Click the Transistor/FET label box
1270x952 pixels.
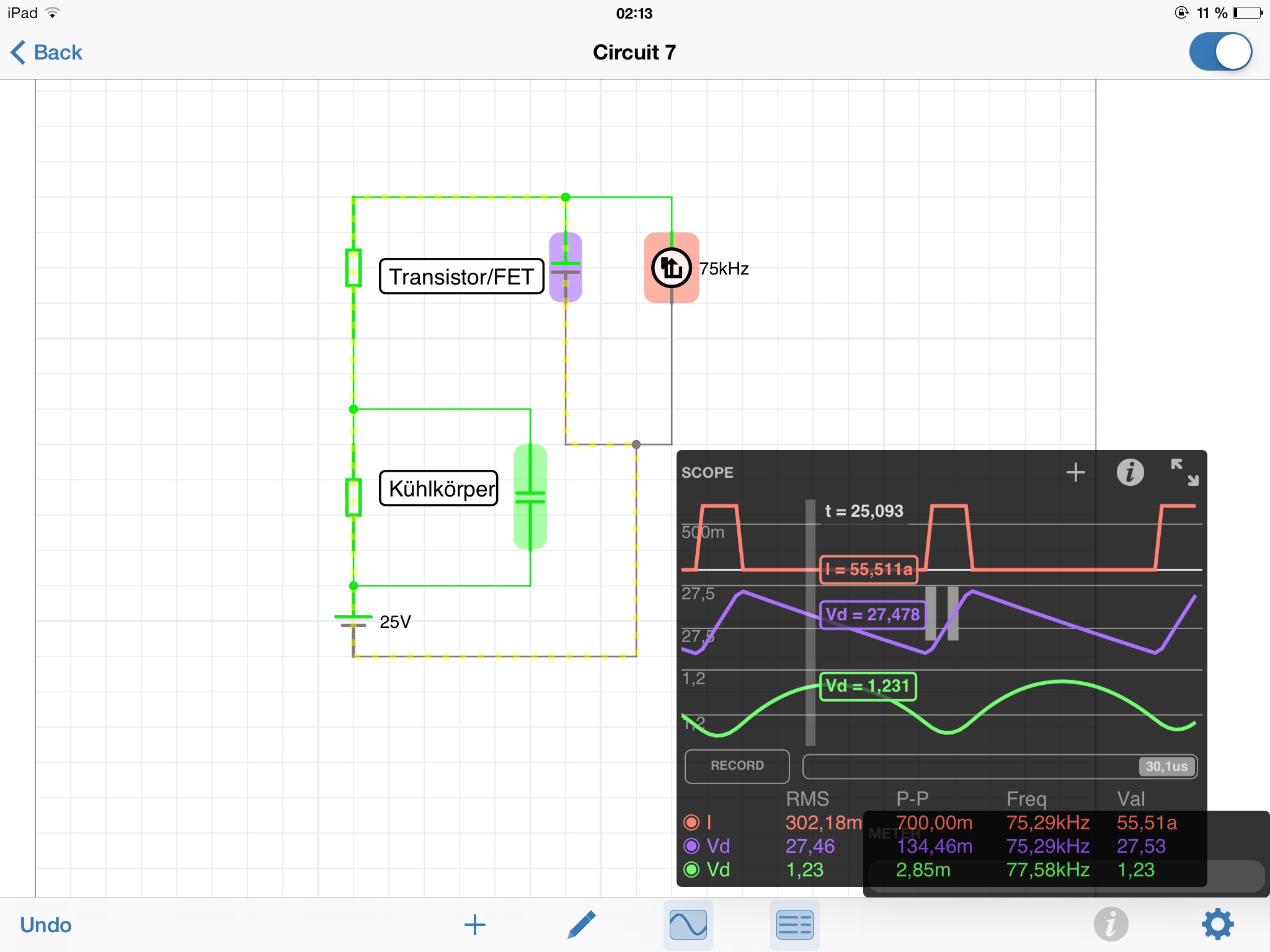point(461,276)
